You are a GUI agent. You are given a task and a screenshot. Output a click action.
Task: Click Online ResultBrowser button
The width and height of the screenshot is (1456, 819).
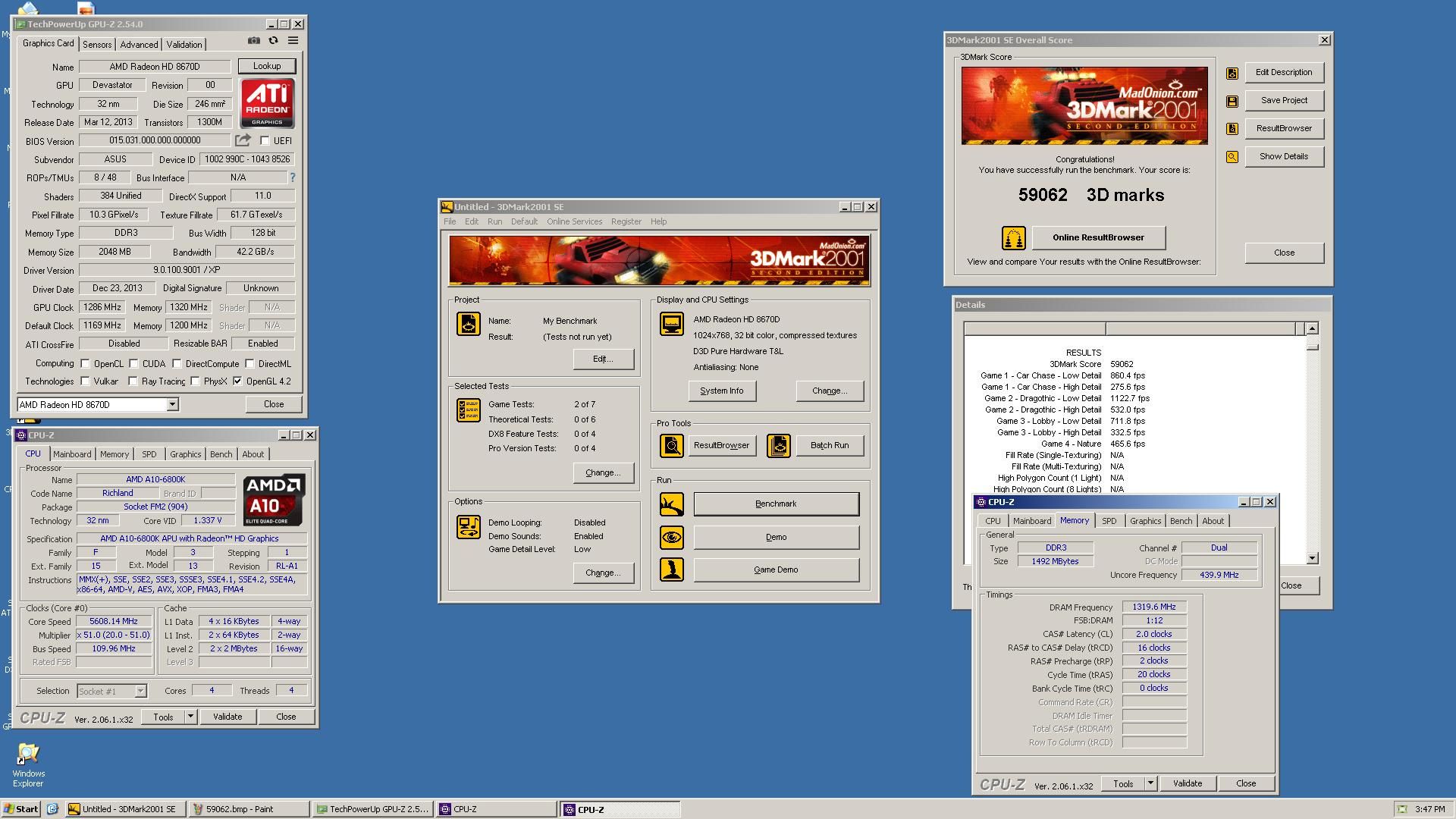tap(1098, 238)
